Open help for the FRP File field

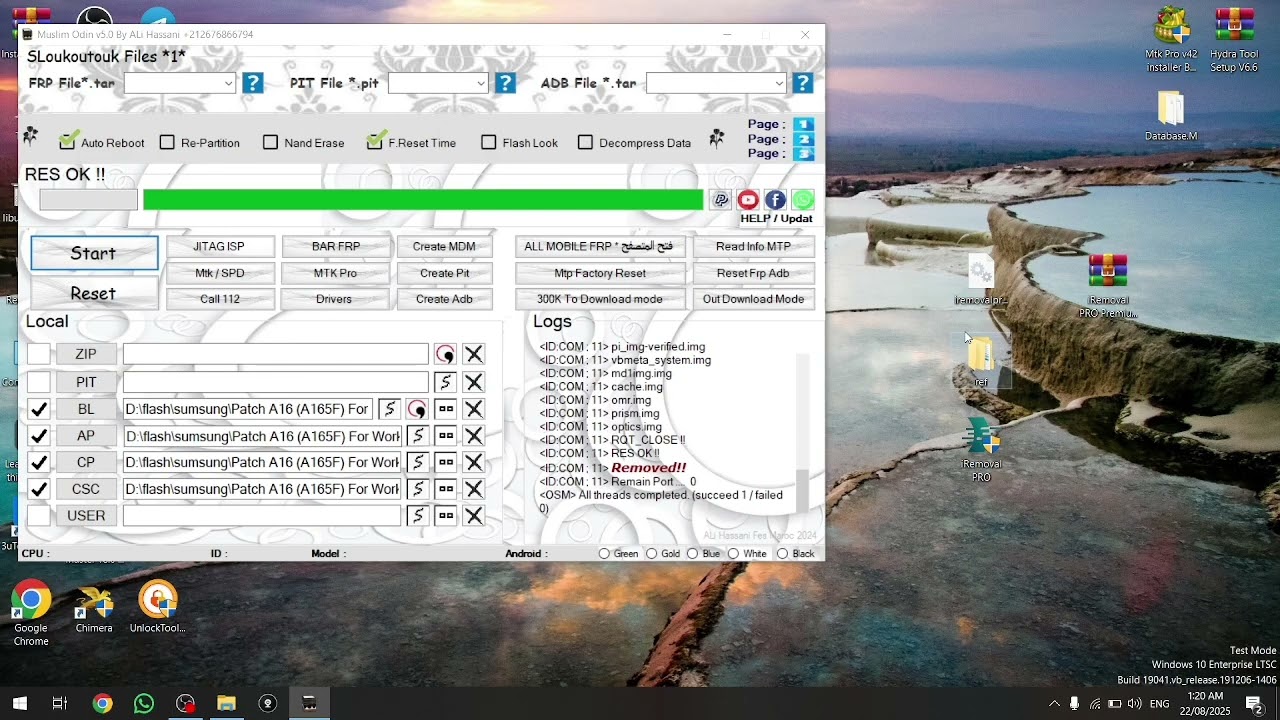(253, 83)
